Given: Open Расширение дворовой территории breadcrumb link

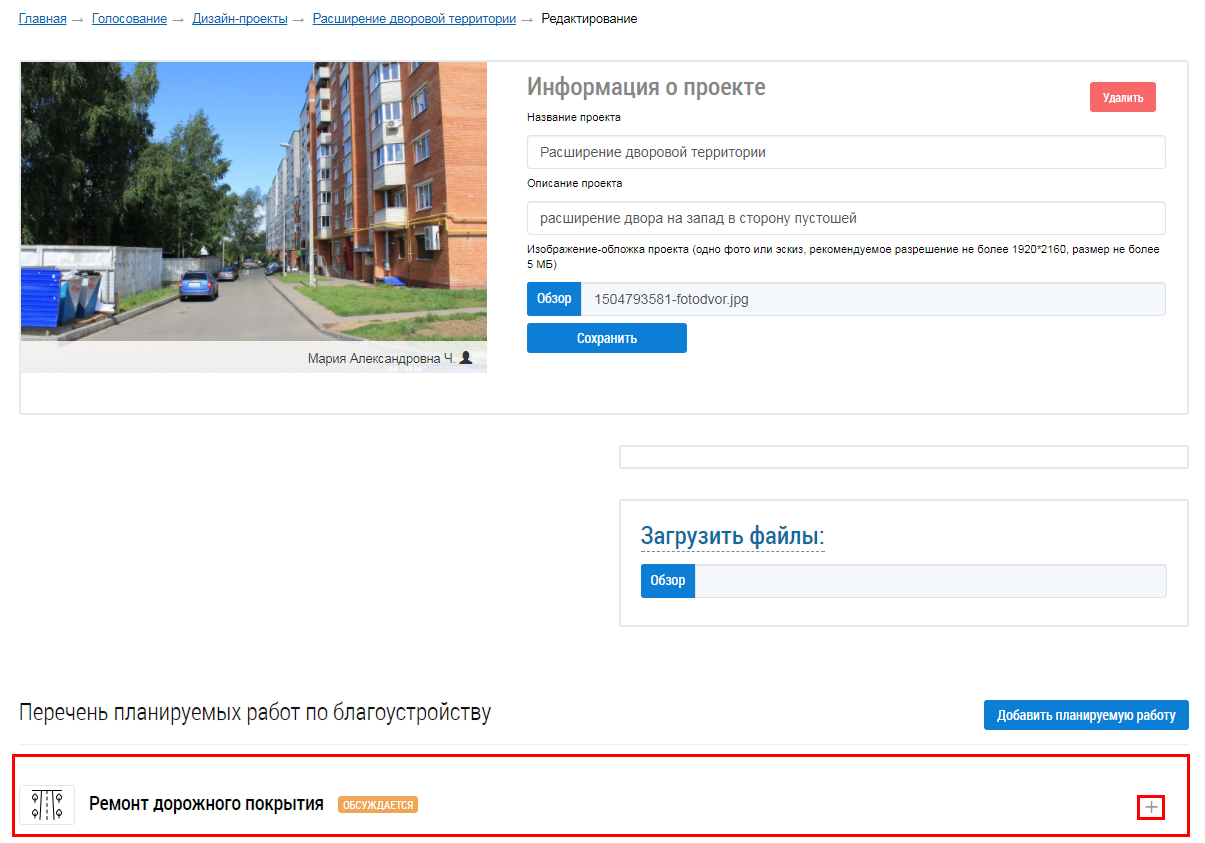Looking at the screenshot, I should click(414, 19).
